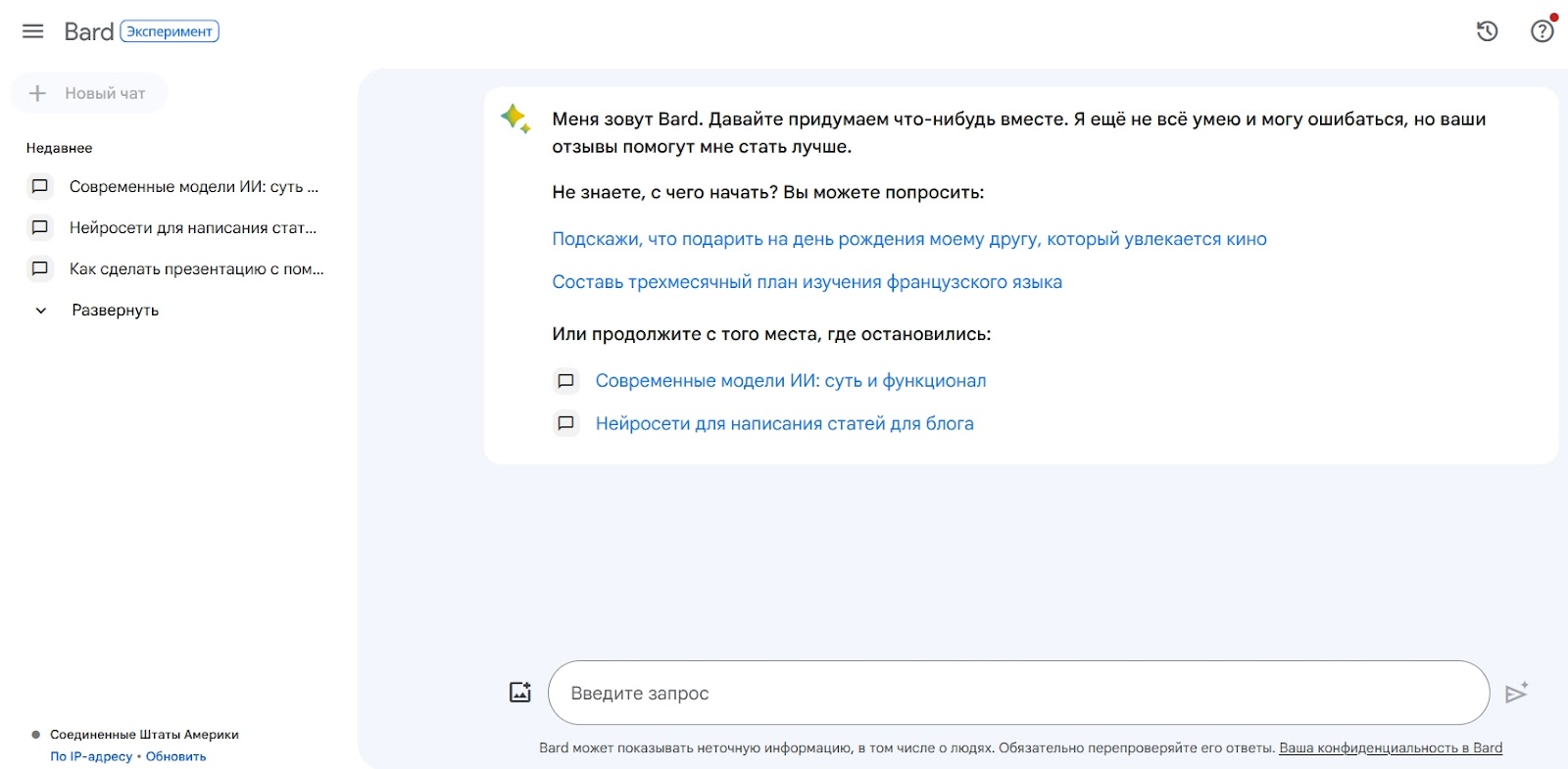This screenshot has width=1568, height=769.
Task: Open the hamburger main menu
Action: tap(33, 31)
